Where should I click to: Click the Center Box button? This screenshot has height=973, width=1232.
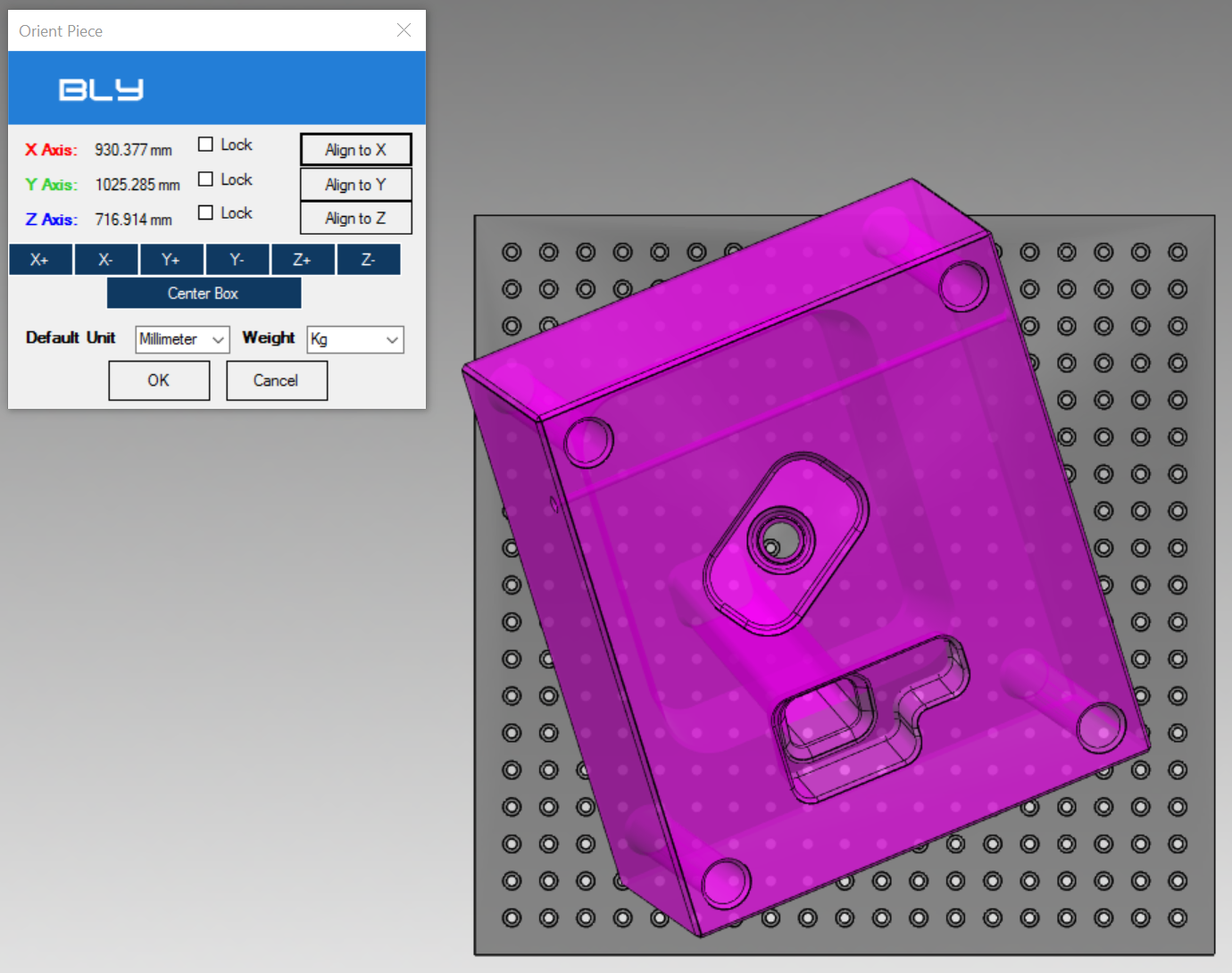[204, 293]
